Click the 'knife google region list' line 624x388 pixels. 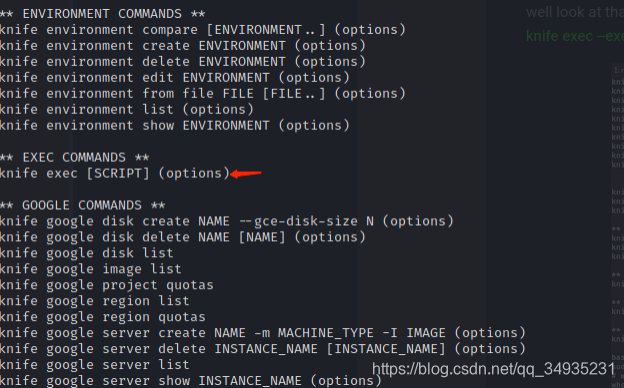[x=95, y=301]
